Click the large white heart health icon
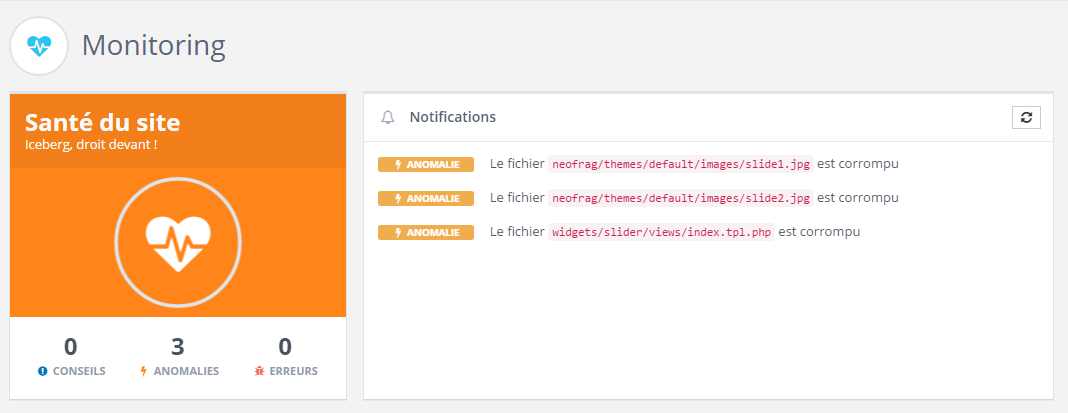The image size is (1068, 413). pos(178,243)
